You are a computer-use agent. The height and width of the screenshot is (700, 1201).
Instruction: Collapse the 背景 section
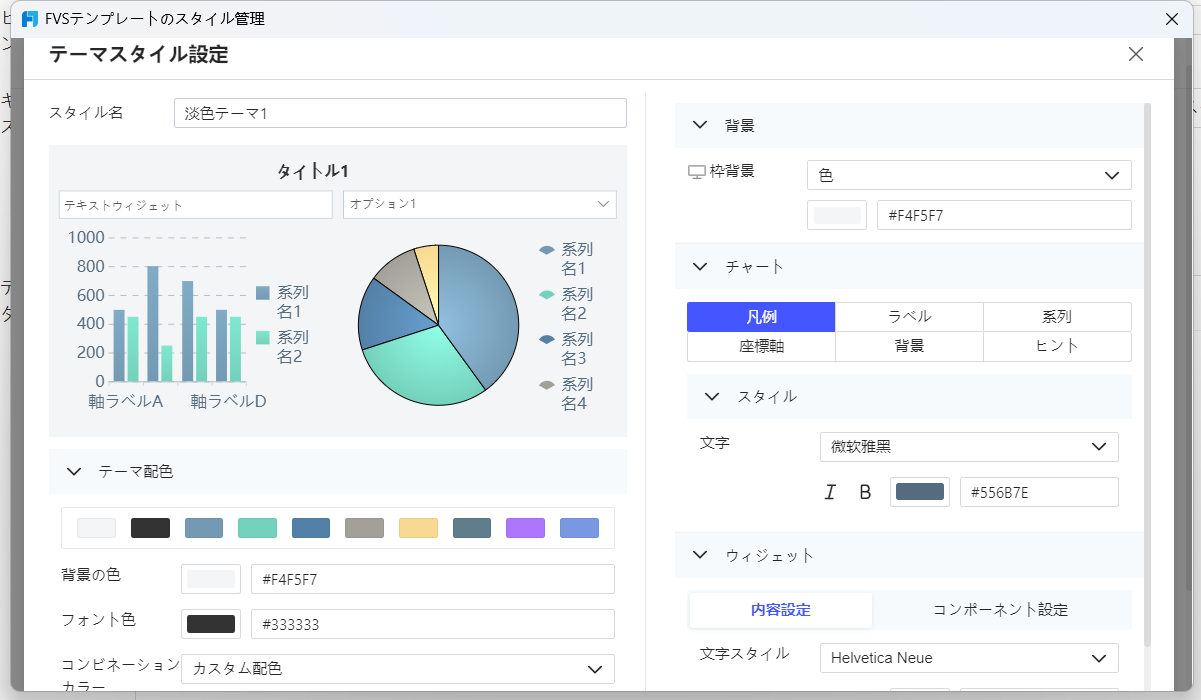(700, 125)
